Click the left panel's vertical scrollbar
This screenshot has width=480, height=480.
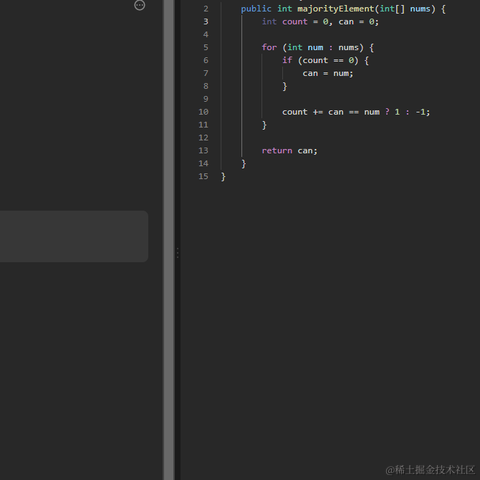coord(169,240)
